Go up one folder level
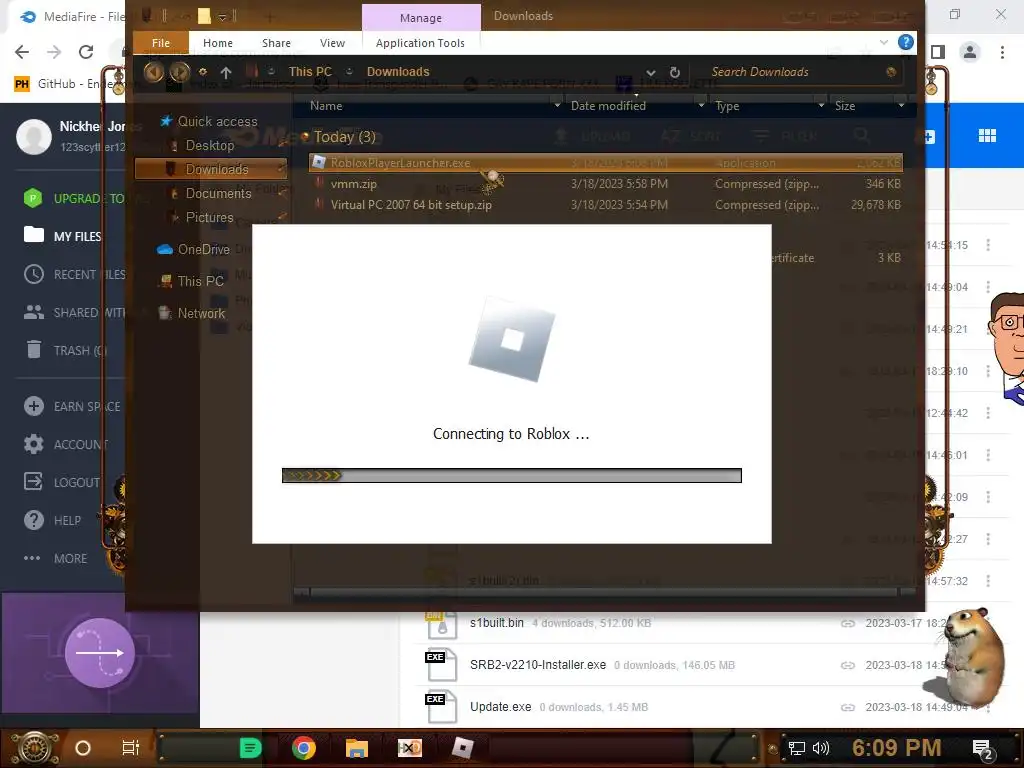Image resolution: width=1024 pixels, height=768 pixels. (x=226, y=72)
